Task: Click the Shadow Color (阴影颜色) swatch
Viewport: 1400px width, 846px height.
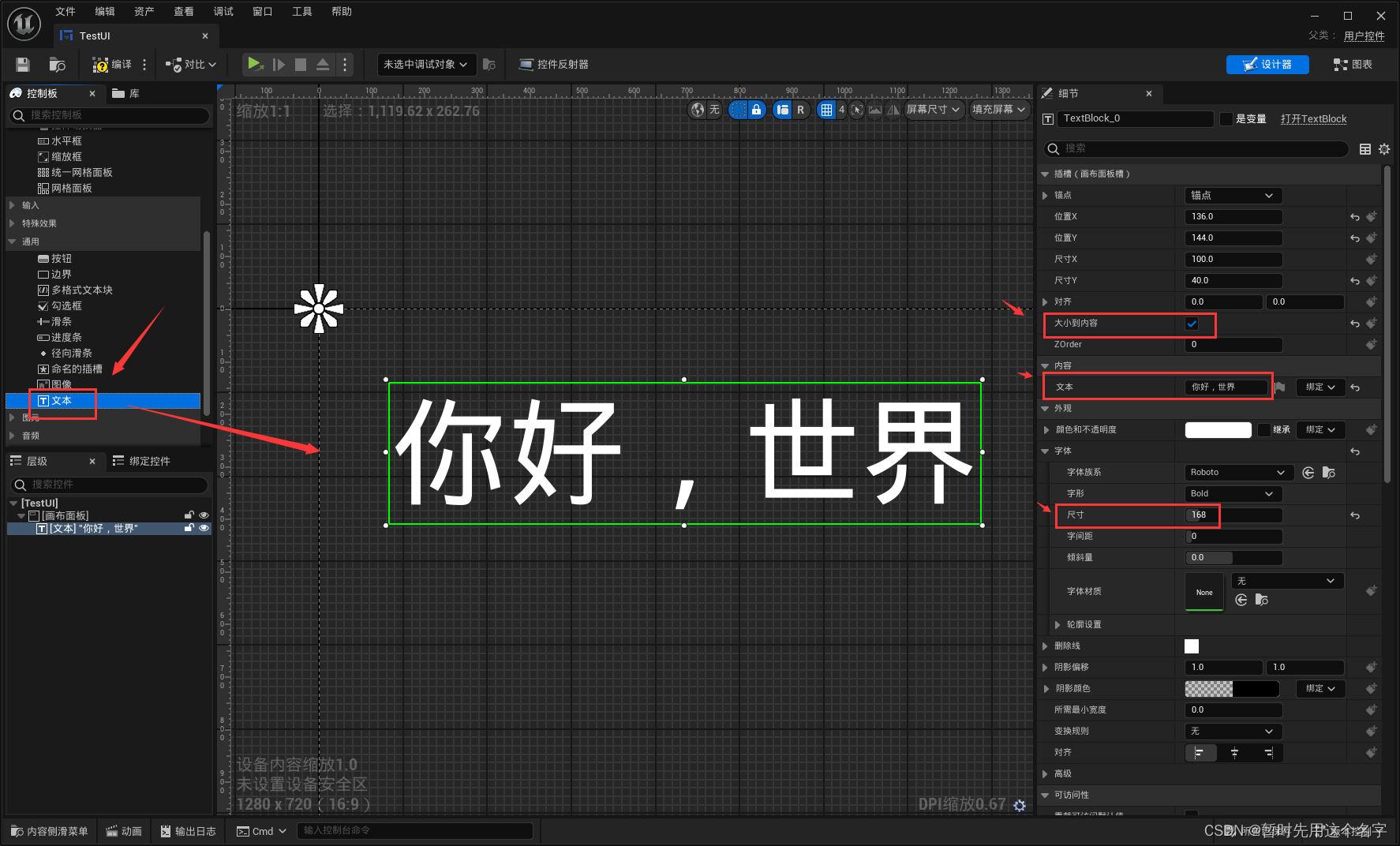Action: pos(1232,689)
